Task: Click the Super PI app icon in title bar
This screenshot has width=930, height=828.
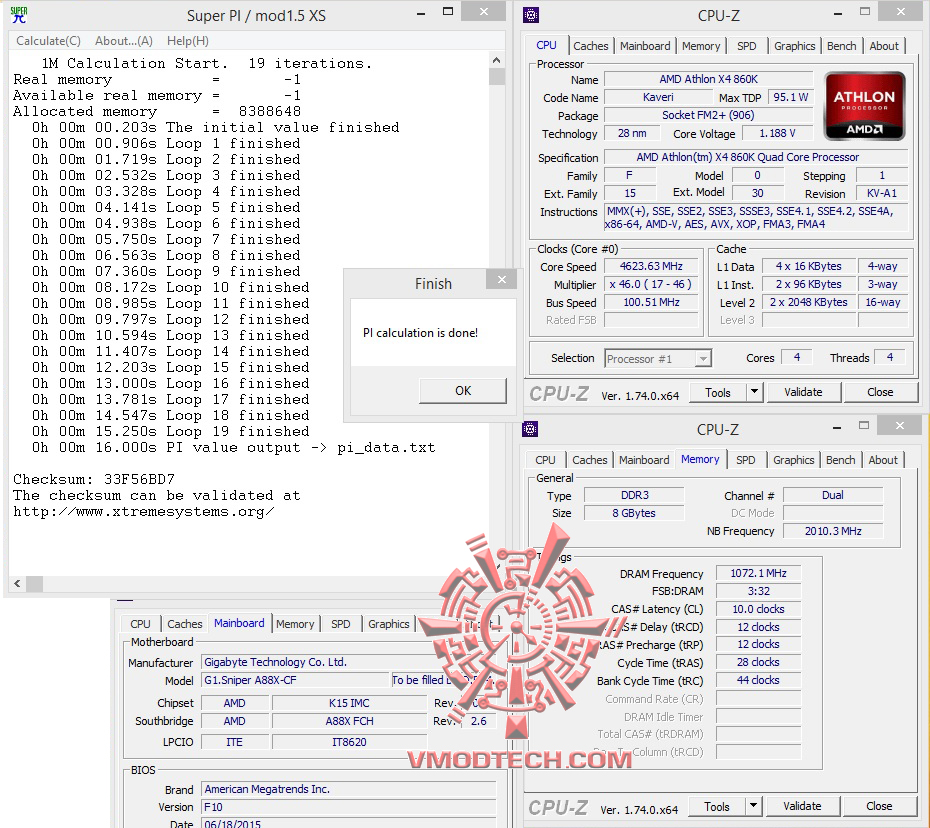Action: pyautogui.click(x=18, y=15)
